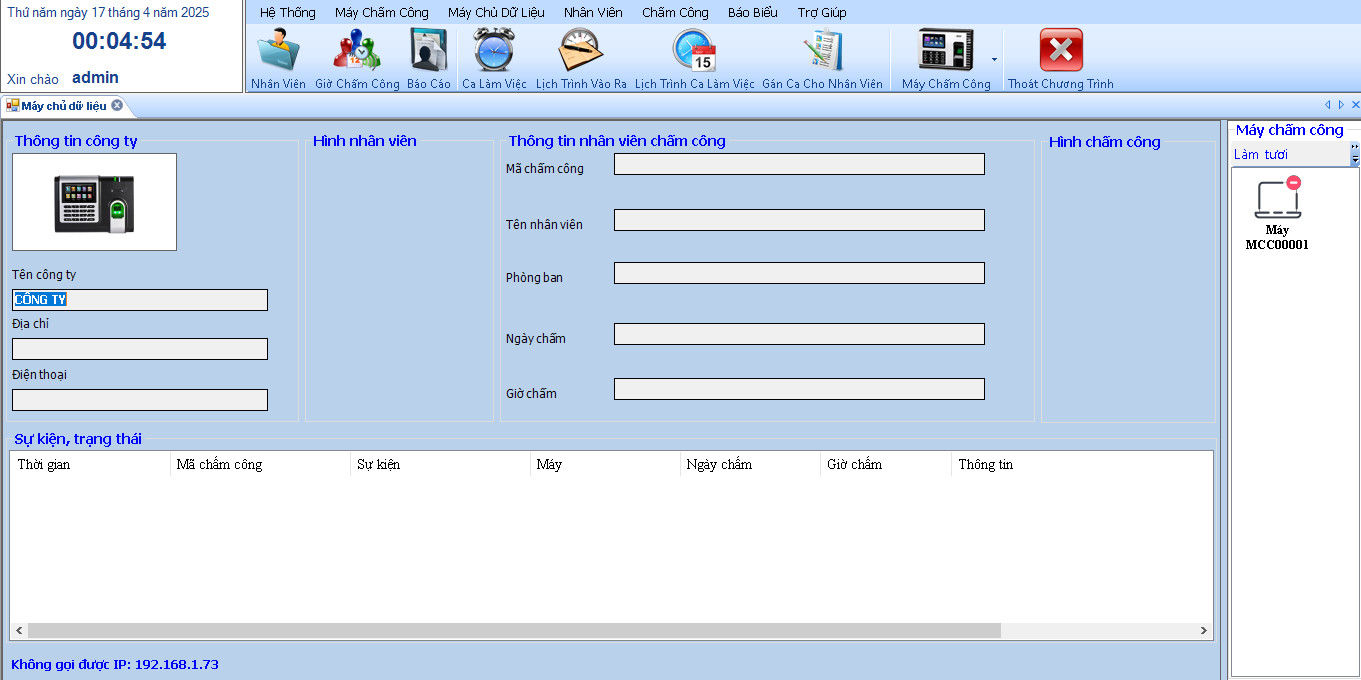Screen dimensions: 1361x680
Task: Click the Địa chỉ text field
Action: point(140,349)
